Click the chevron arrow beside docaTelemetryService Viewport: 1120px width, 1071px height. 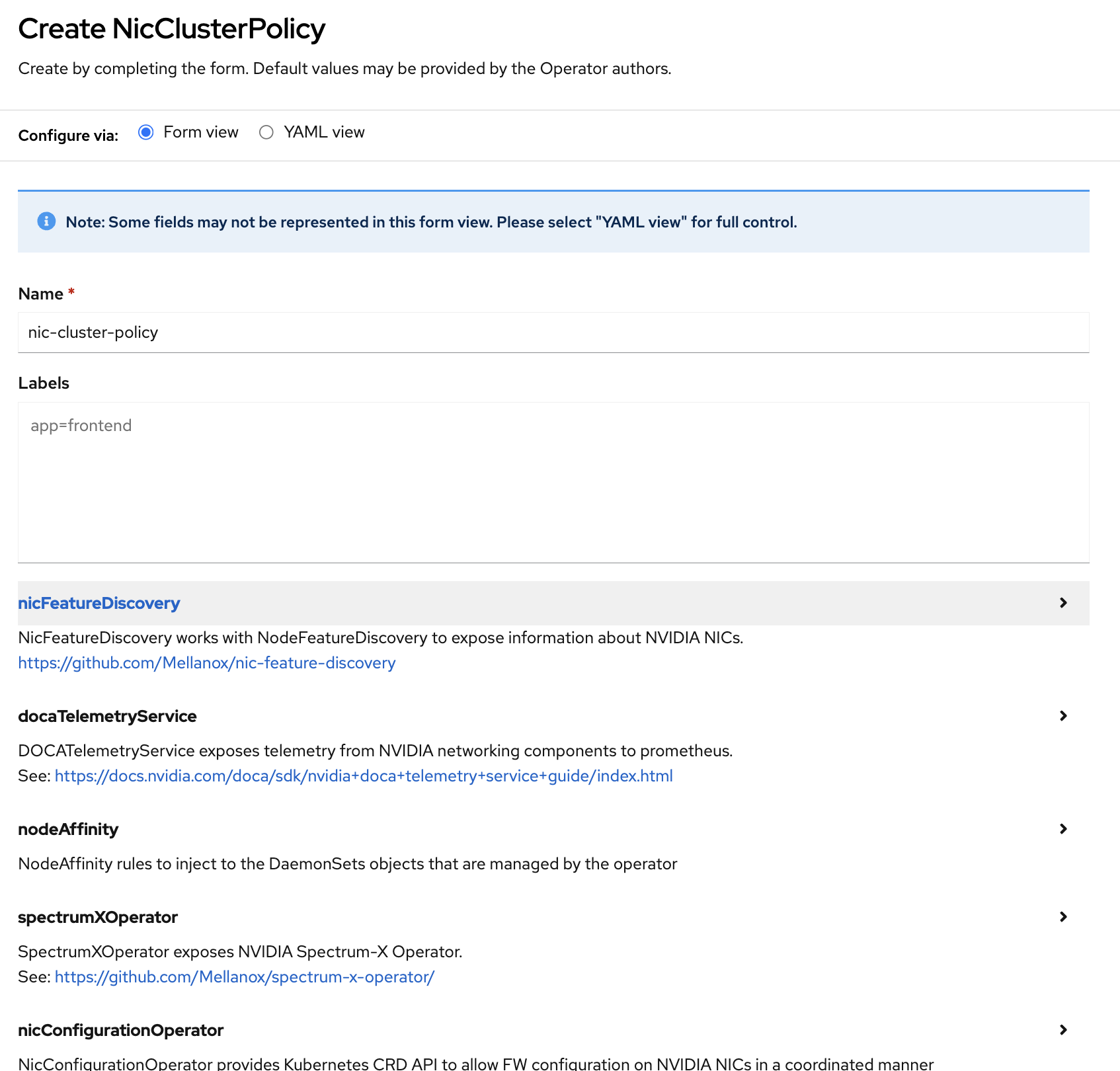point(1063,716)
